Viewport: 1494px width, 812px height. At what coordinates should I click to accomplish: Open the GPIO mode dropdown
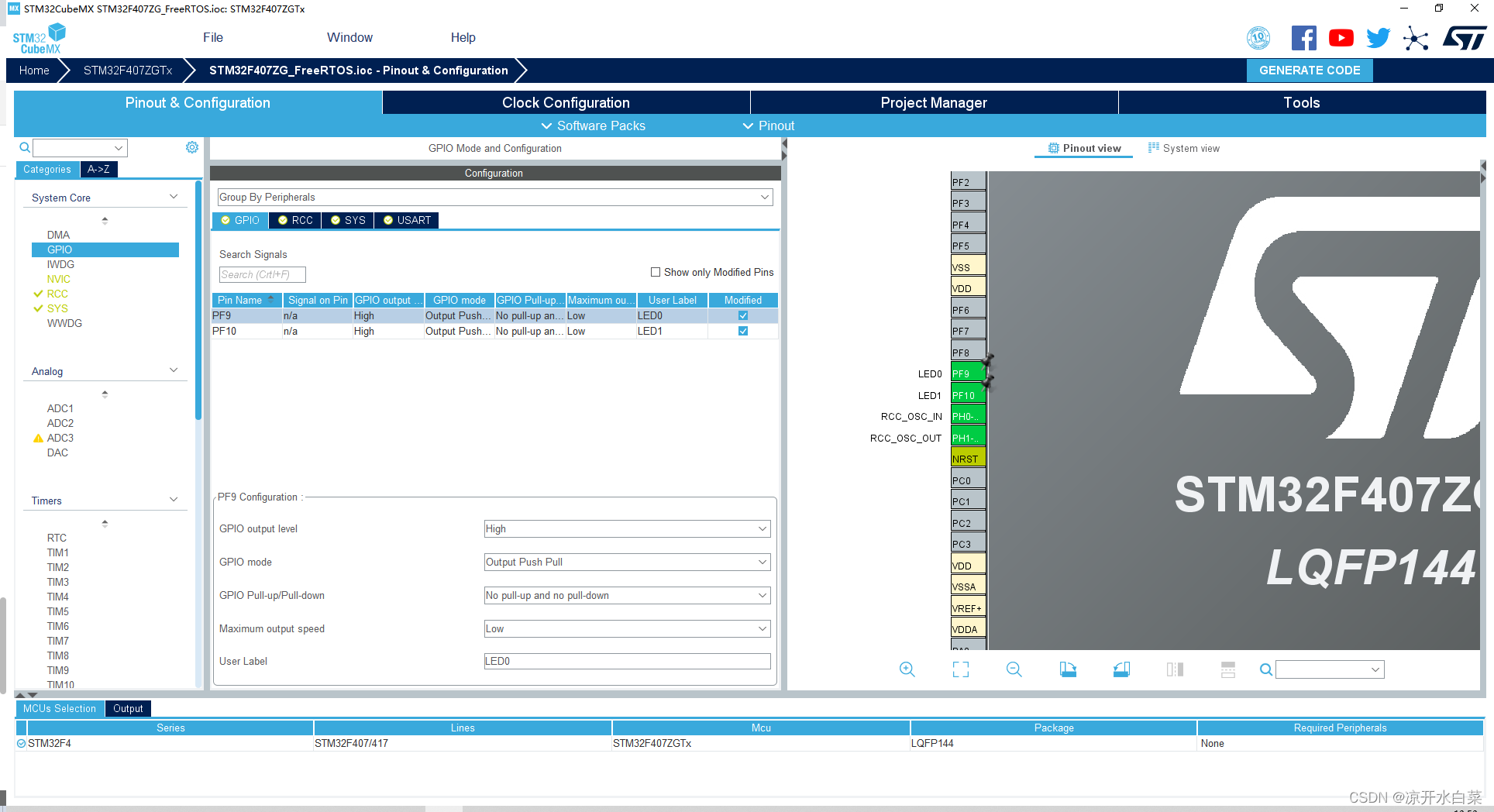627,562
